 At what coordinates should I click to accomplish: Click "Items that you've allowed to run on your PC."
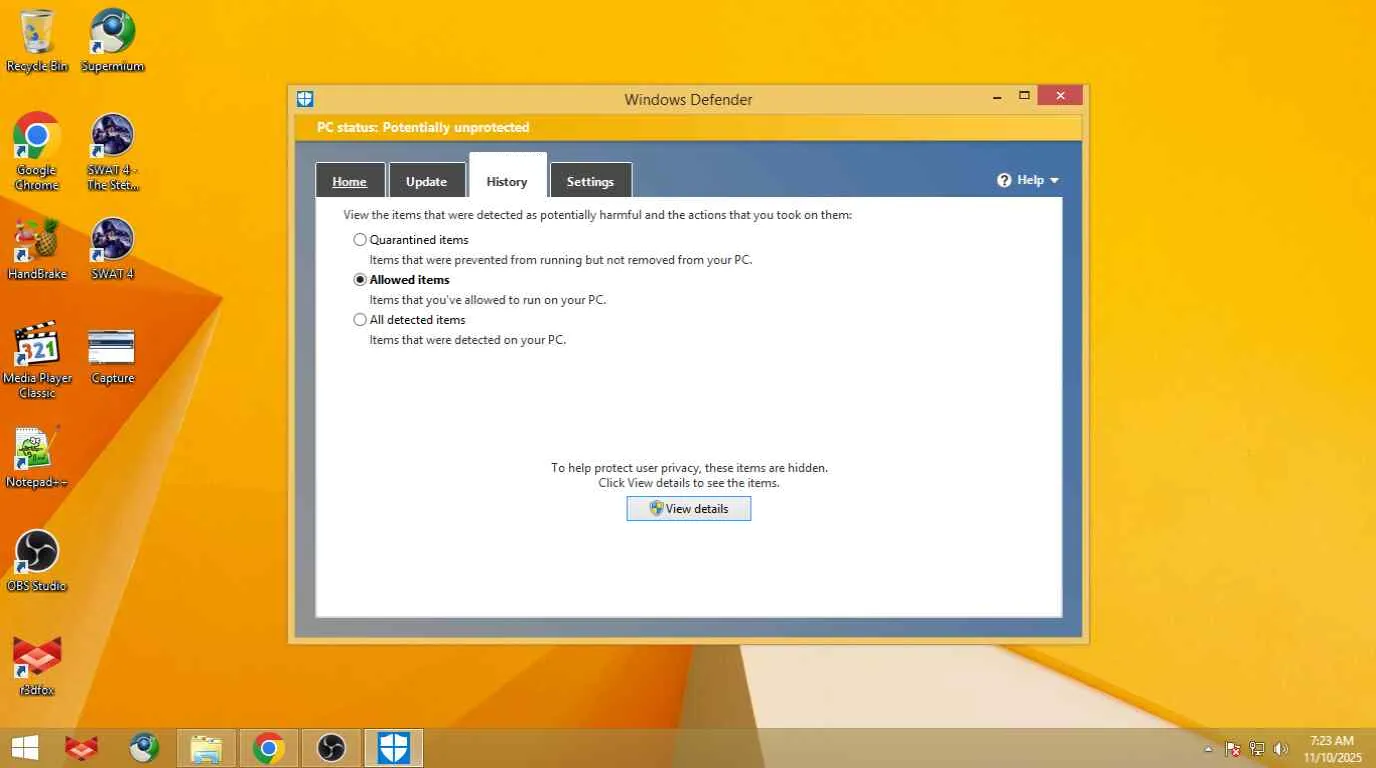tap(488, 300)
